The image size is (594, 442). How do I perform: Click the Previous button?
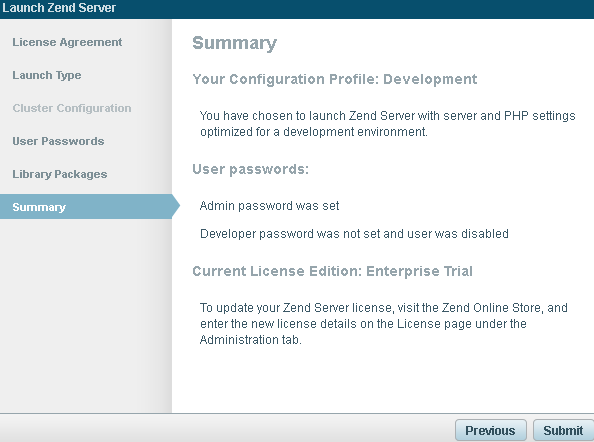[x=491, y=430]
